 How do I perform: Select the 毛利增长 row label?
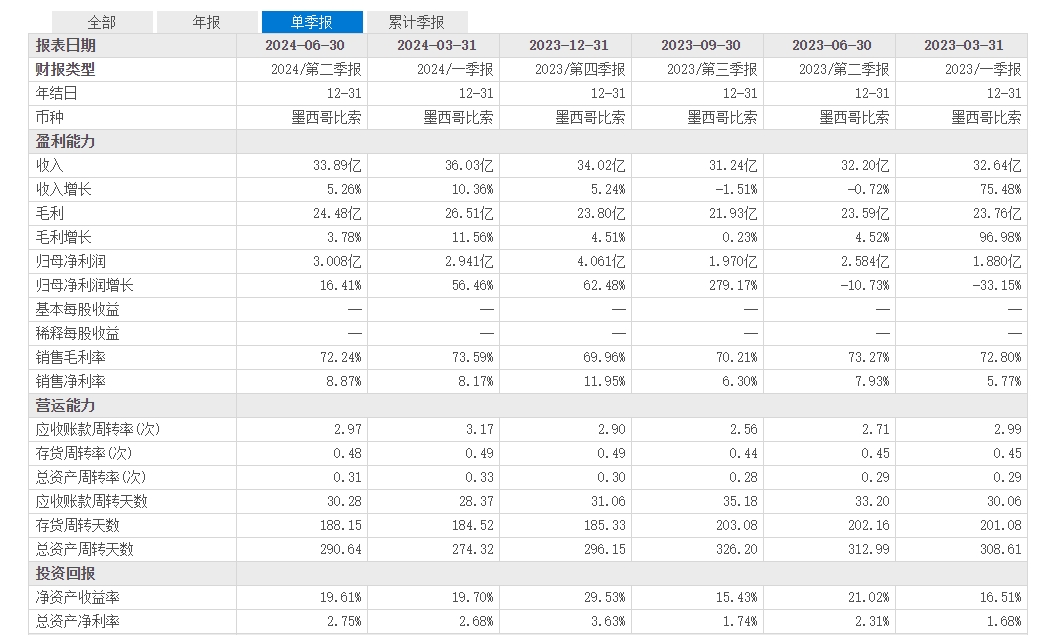coord(63,237)
